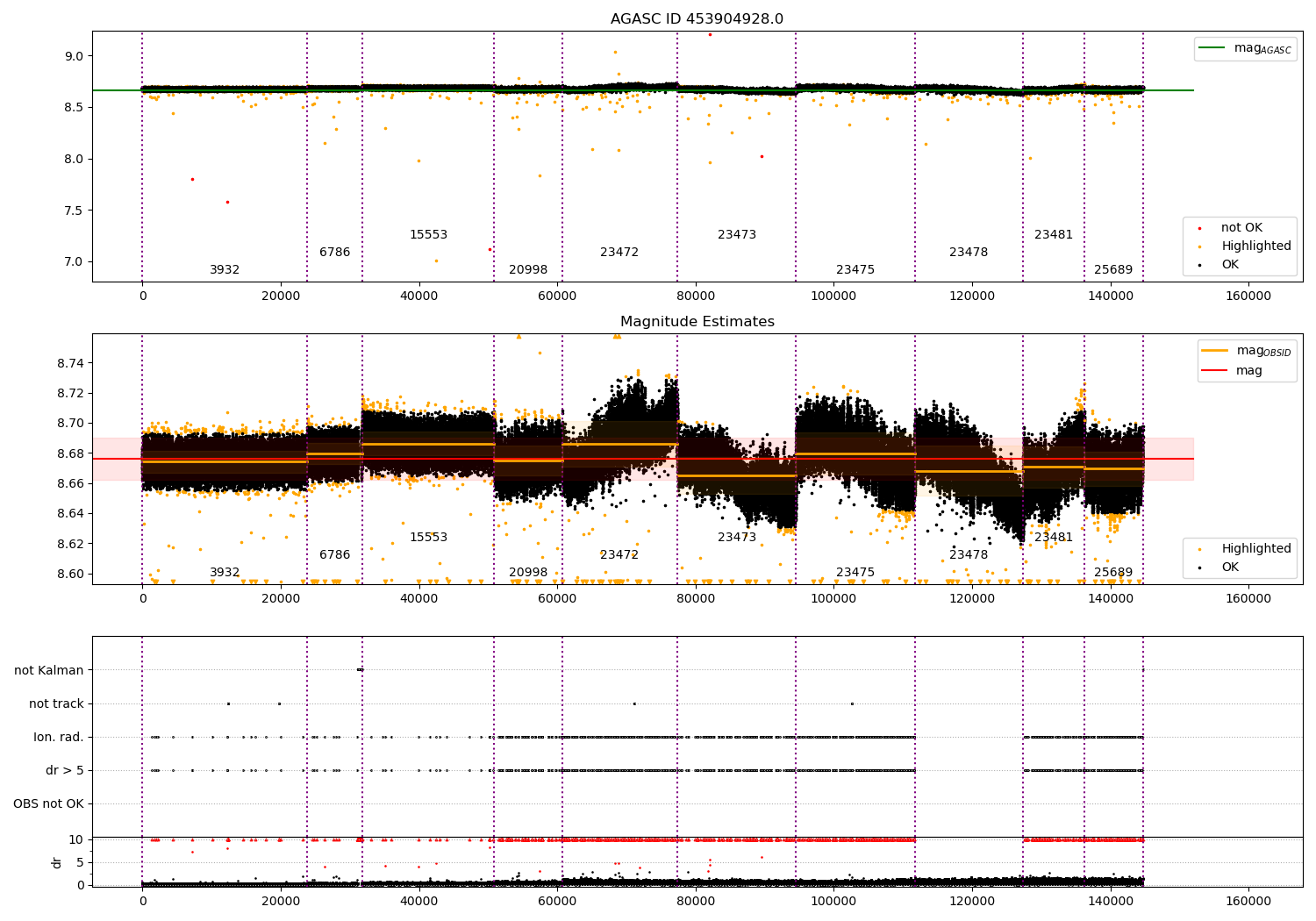Click obsid label 23478 in the top plot
Screen dimensions: 1316x921
point(969,253)
